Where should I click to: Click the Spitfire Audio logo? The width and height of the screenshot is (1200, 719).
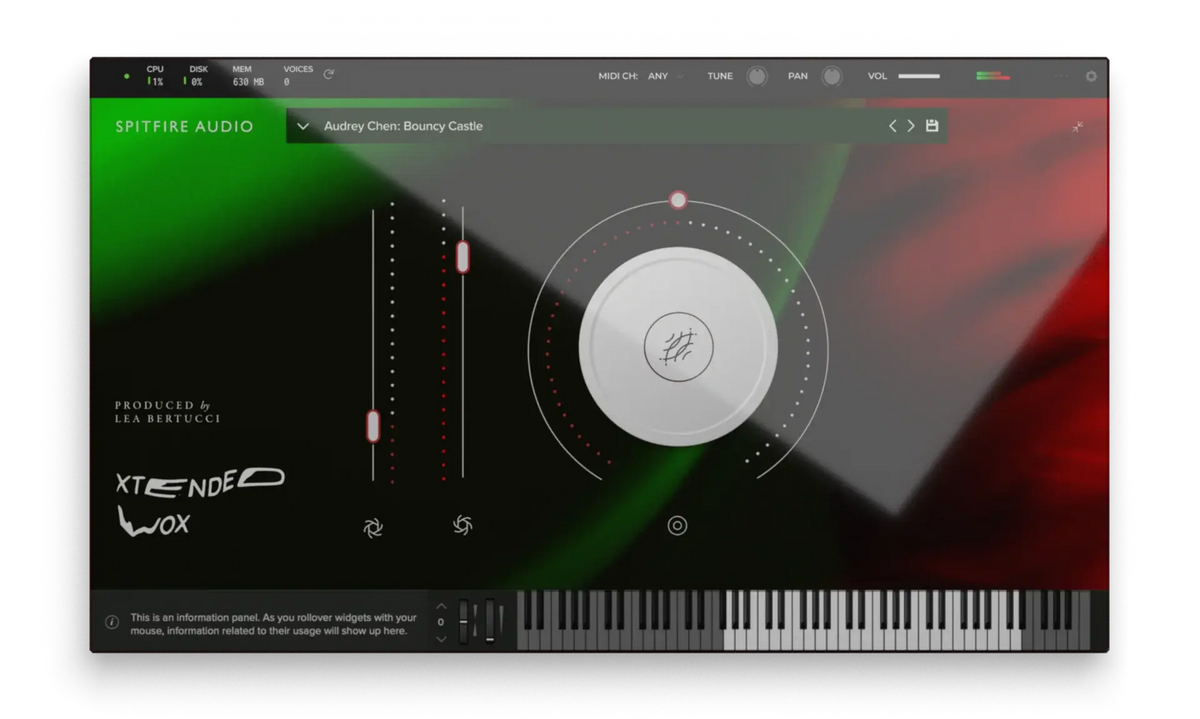coord(184,127)
